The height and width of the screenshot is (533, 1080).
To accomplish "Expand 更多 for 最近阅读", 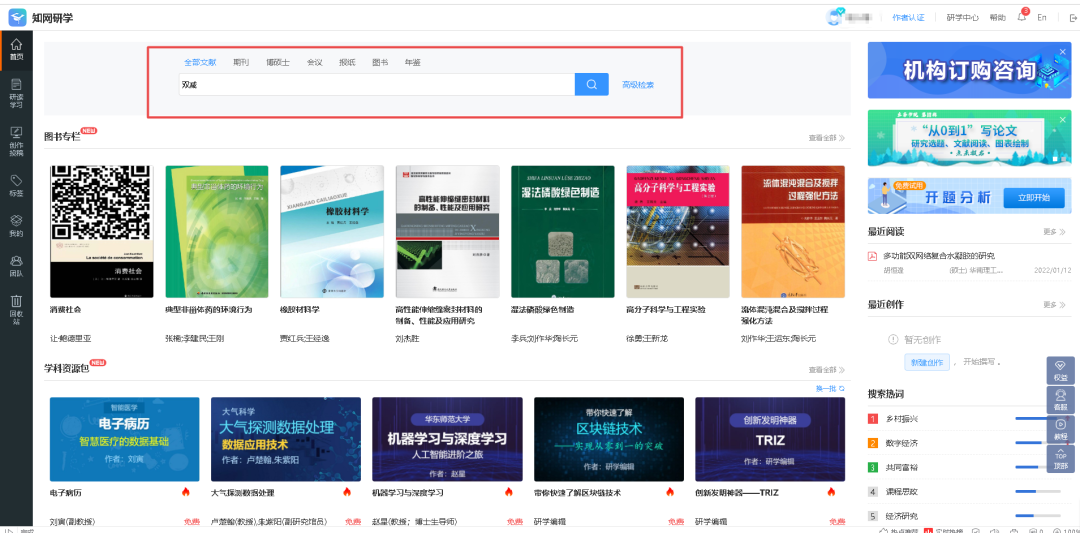I will [x=1055, y=231].
